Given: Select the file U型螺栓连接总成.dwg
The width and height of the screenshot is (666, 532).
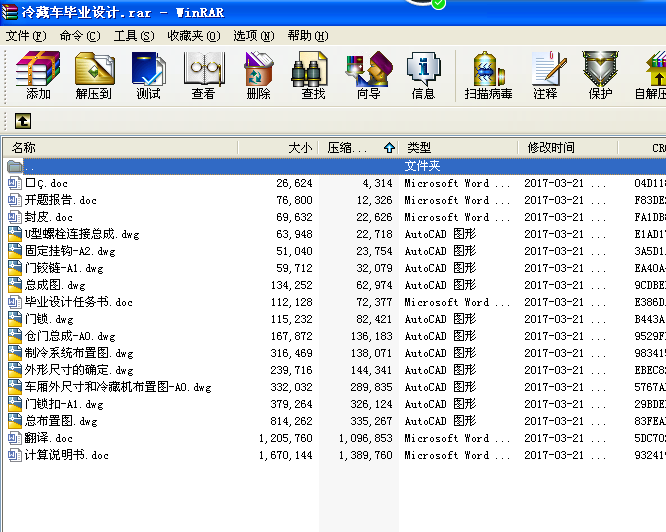Looking at the screenshot, I should click(x=82, y=234).
